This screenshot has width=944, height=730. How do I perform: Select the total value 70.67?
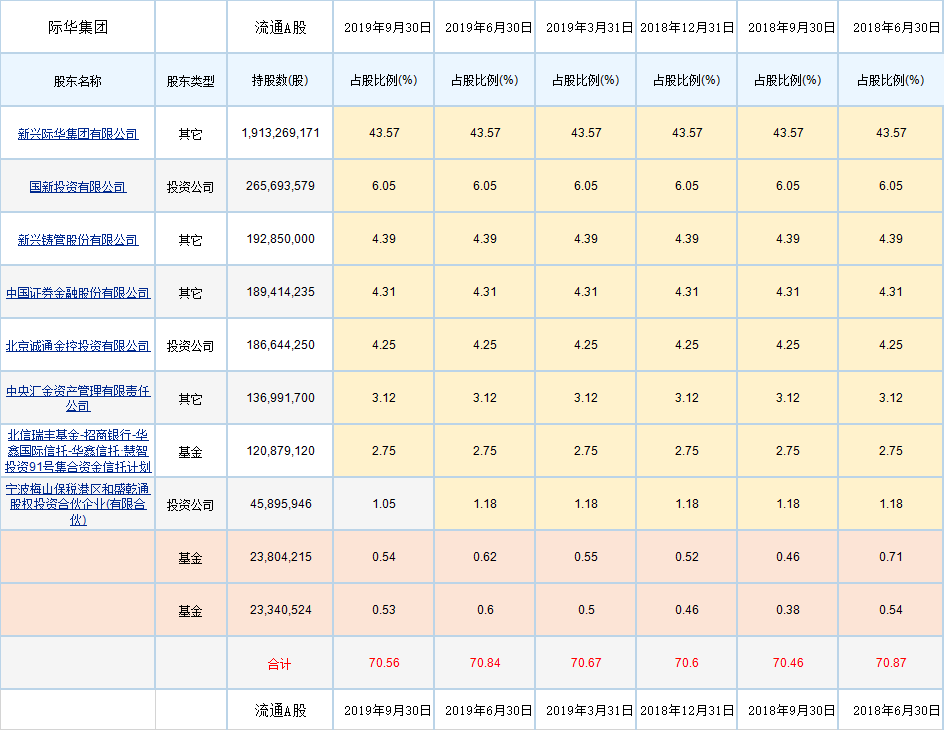(586, 663)
